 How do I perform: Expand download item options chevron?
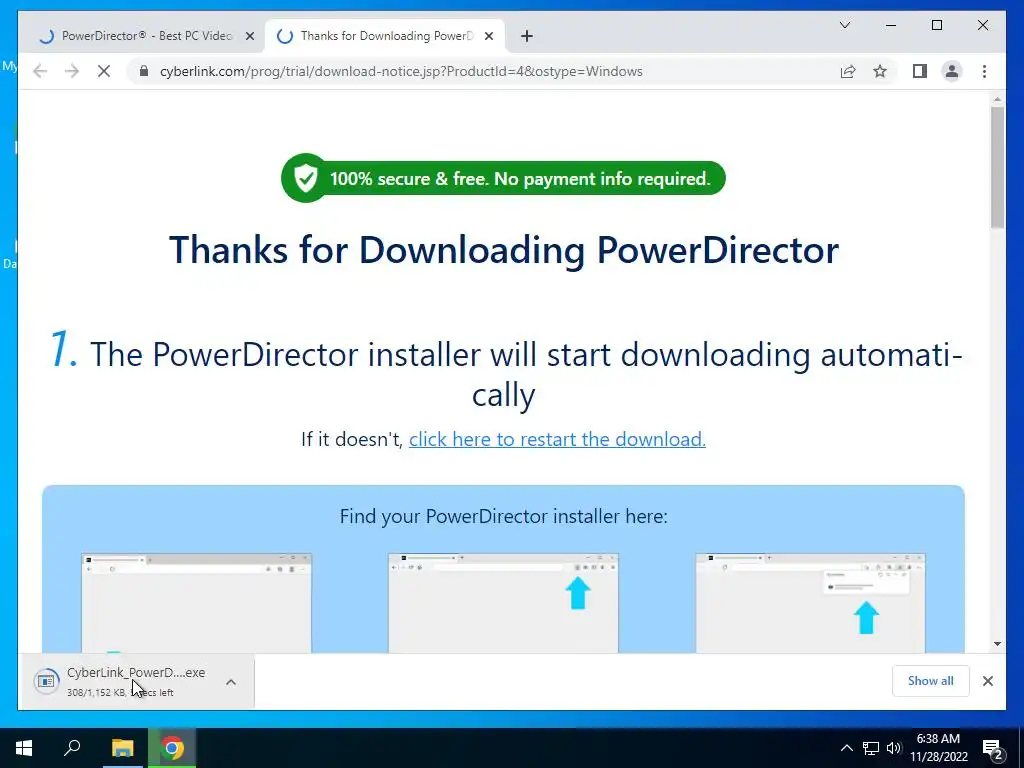(231, 682)
